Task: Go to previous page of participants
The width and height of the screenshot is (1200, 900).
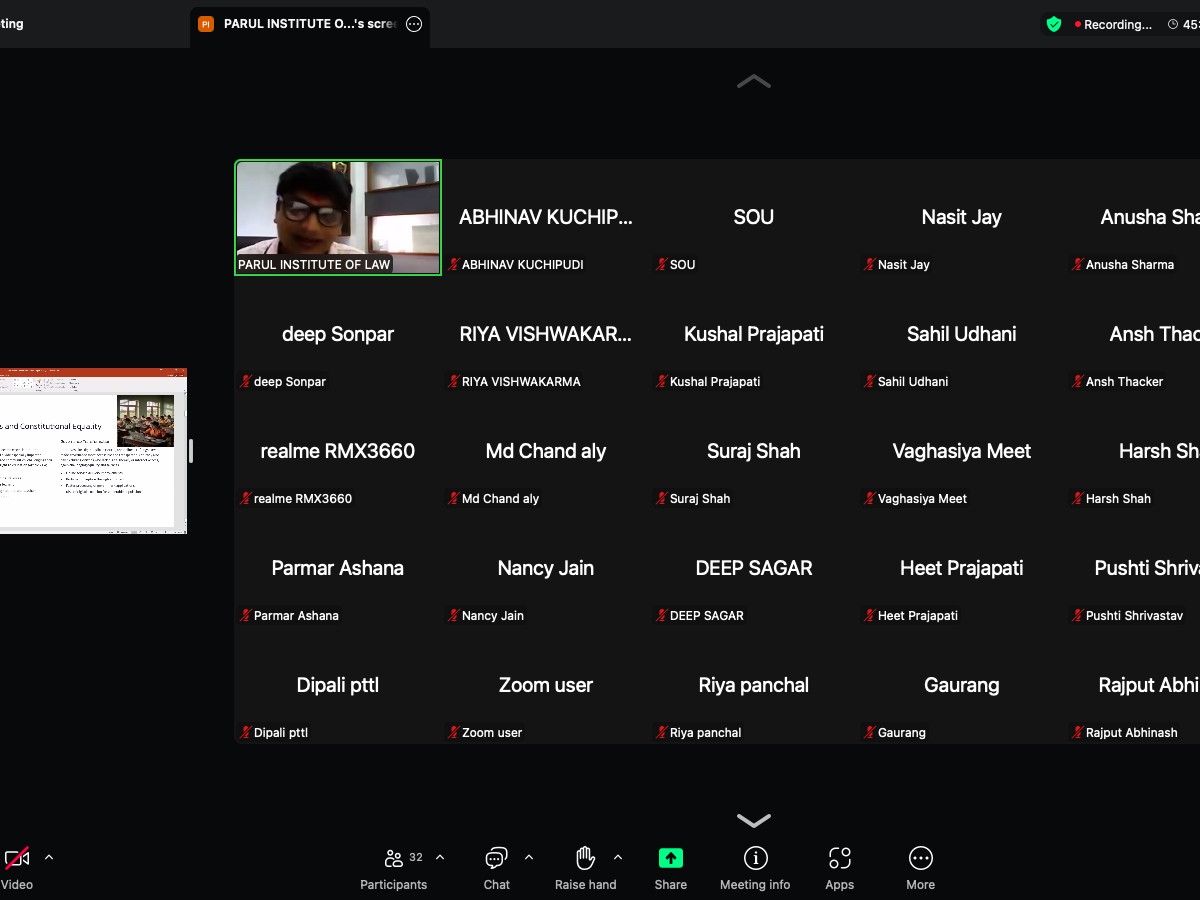Action: point(753,82)
